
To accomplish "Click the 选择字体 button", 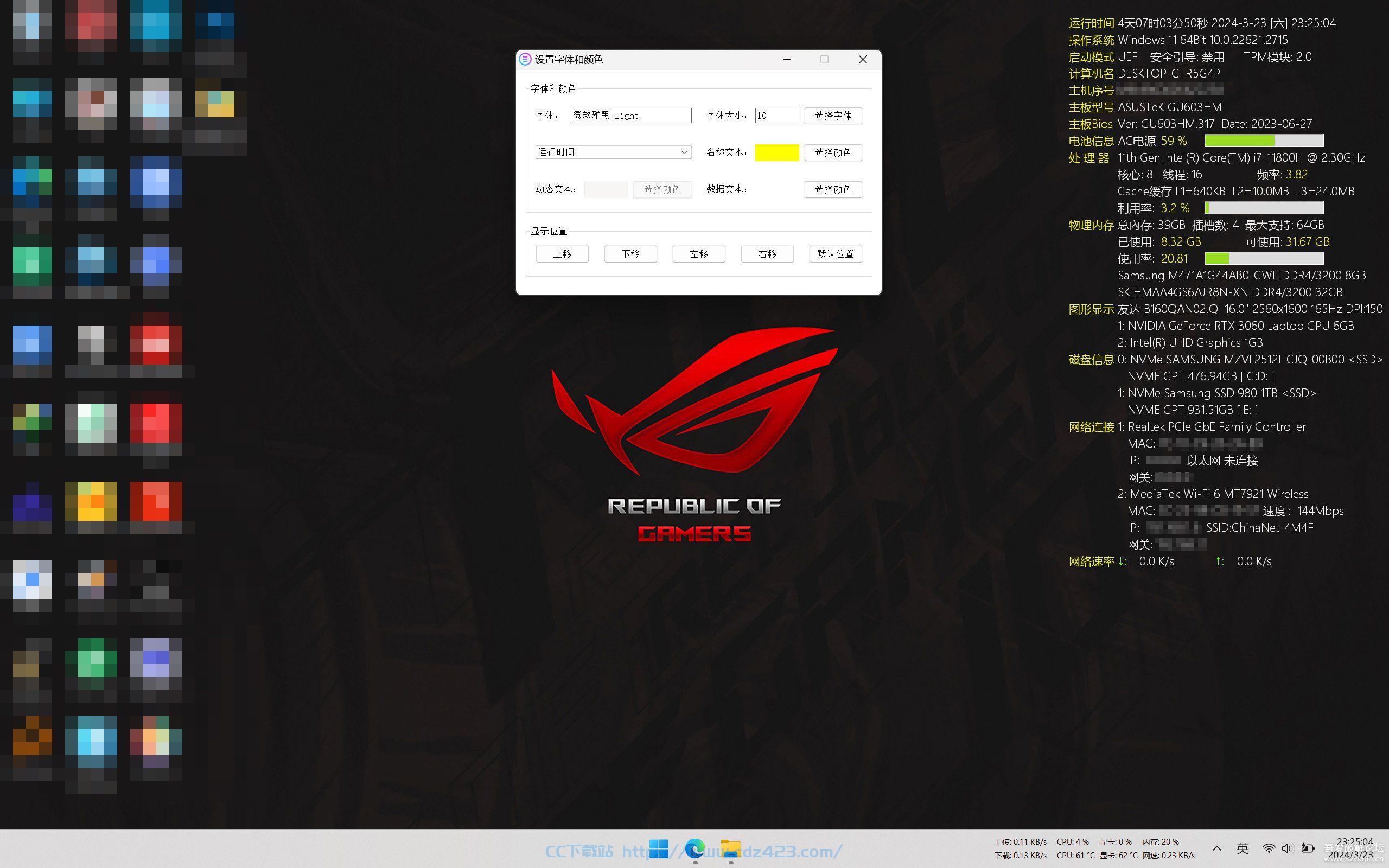I will pos(833,116).
